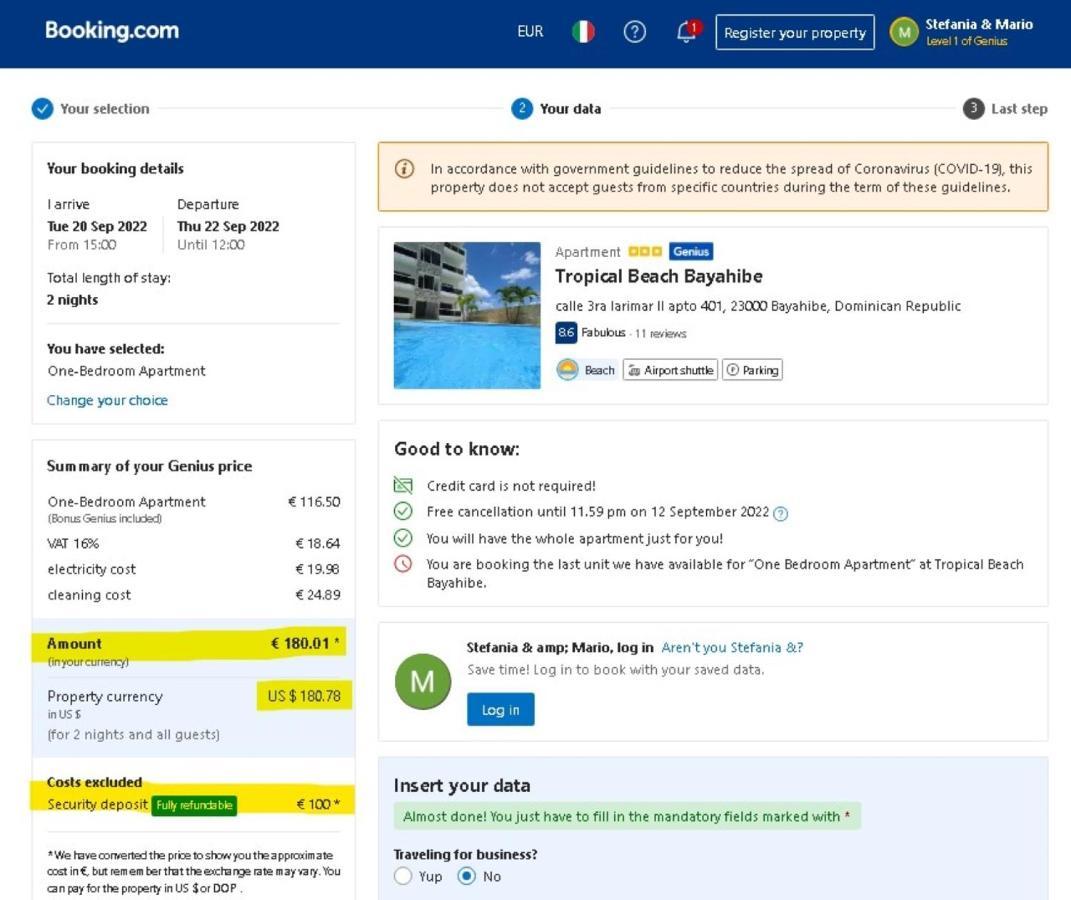Click the step 3 Last step circle
Image resolution: width=1071 pixels, height=900 pixels.
click(x=973, y=109)
